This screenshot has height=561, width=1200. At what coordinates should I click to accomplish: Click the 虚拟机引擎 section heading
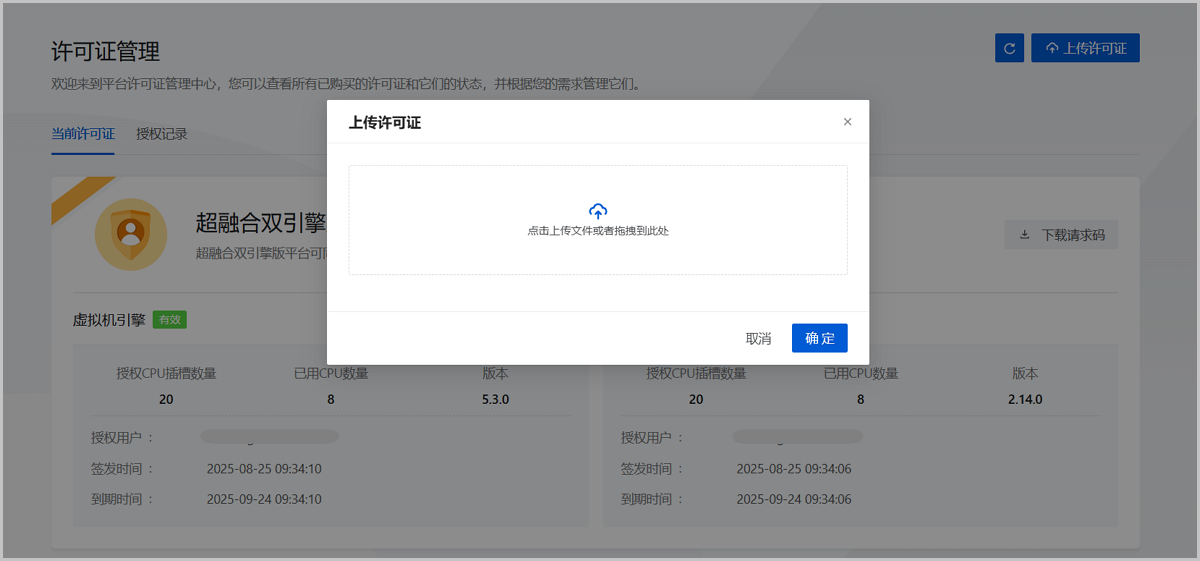109,320
